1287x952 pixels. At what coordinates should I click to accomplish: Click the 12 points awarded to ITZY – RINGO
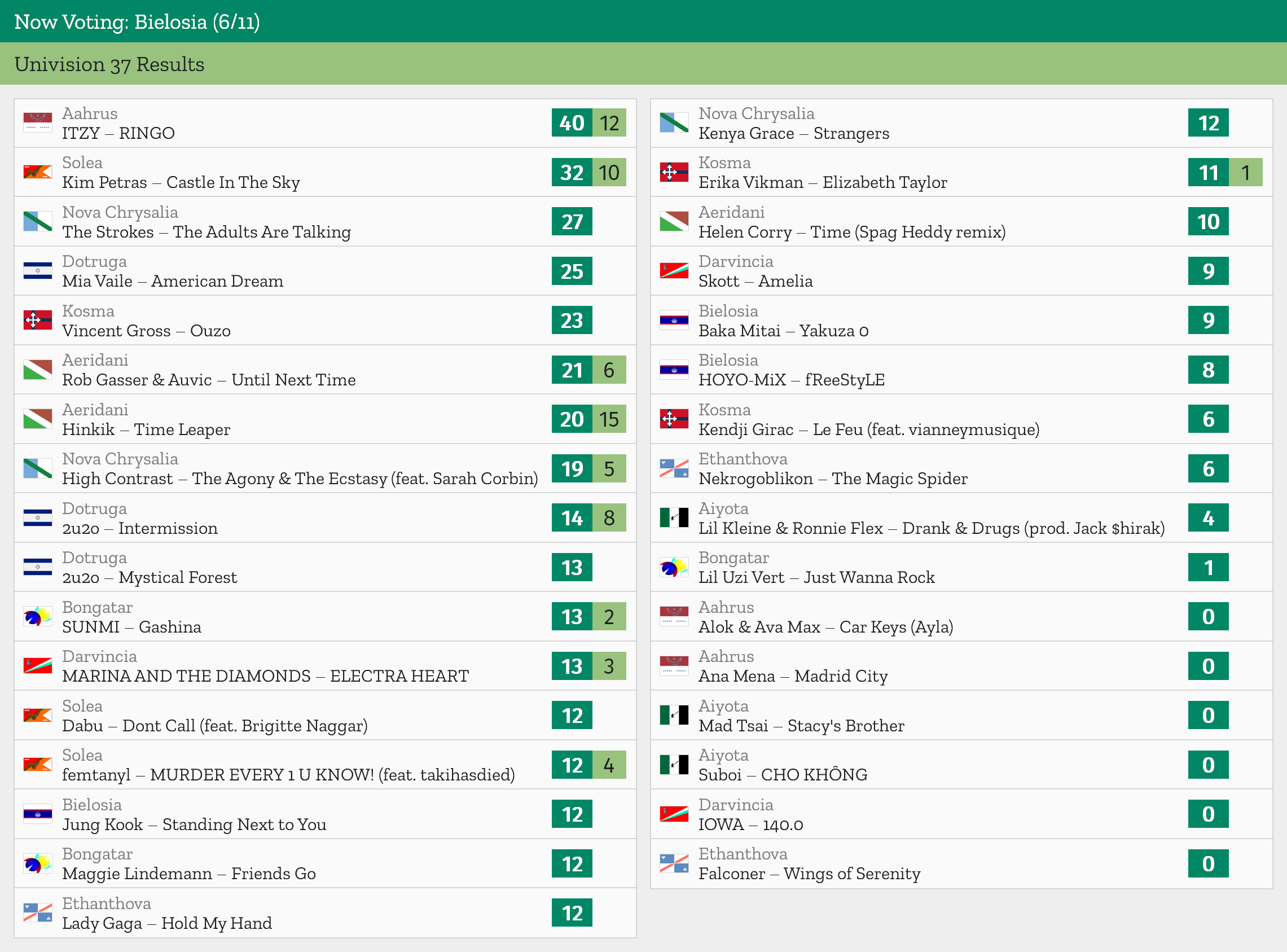click(609, 123)
